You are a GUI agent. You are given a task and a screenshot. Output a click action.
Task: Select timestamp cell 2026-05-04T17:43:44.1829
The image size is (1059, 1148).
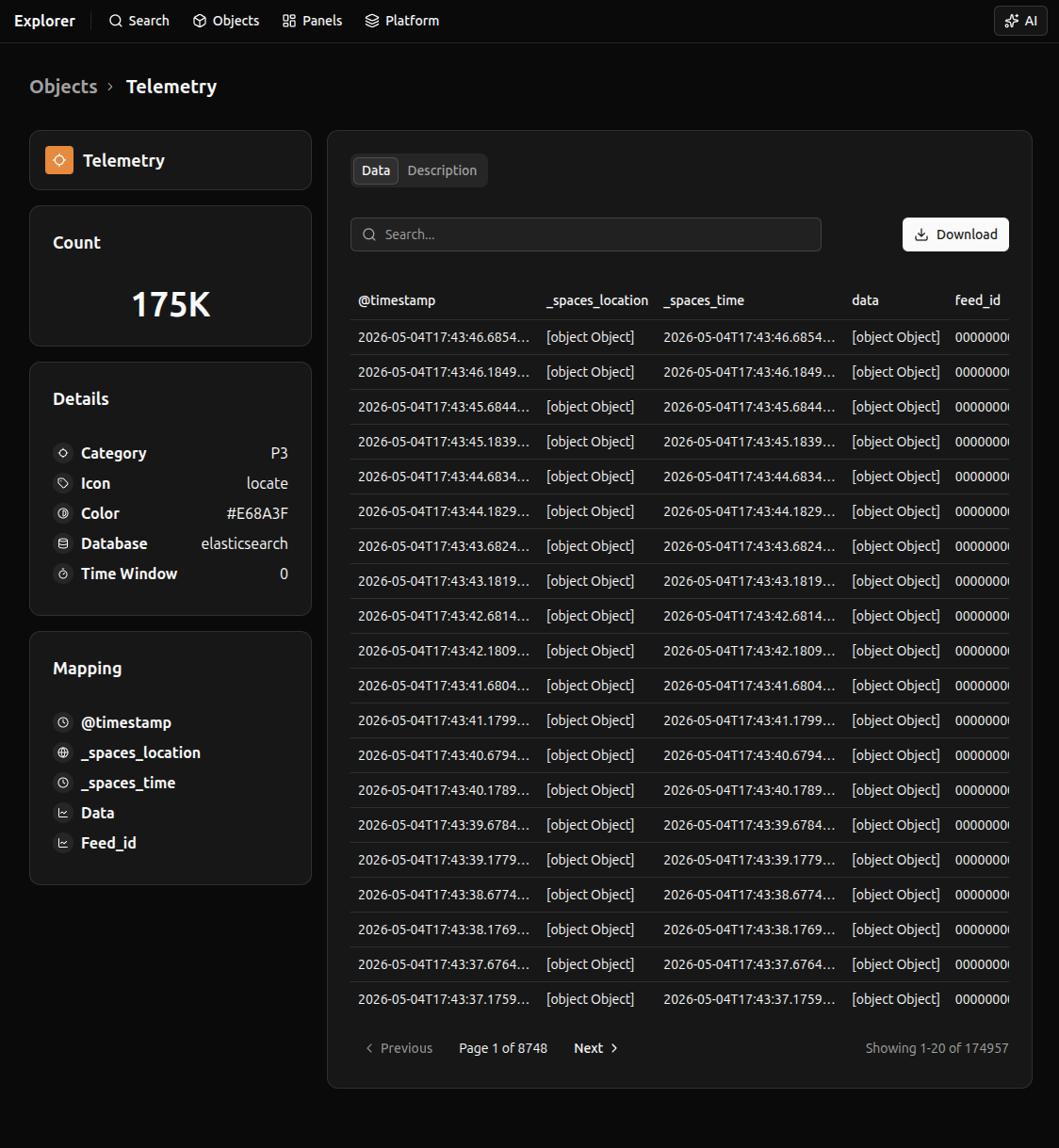point(444,511)
